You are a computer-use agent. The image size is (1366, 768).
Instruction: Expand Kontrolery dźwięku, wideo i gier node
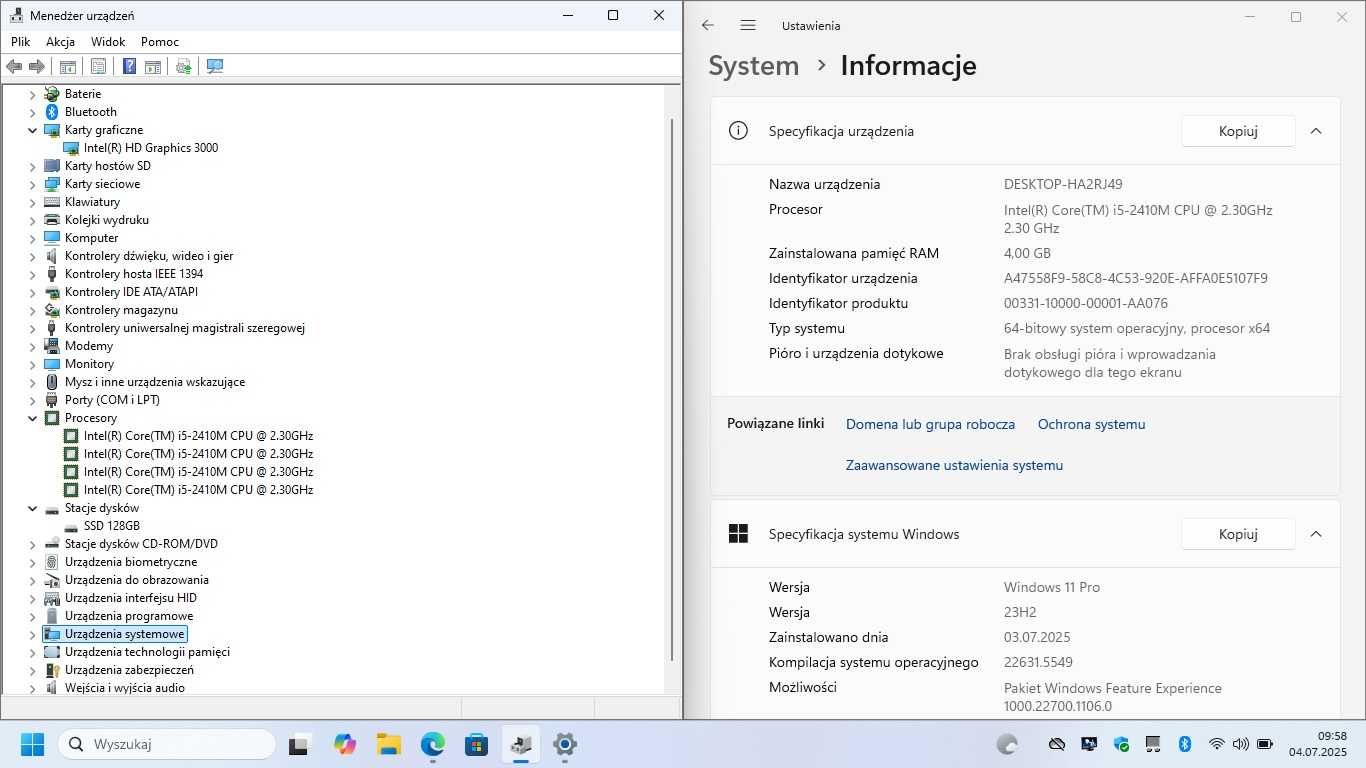tap(32, 256)
